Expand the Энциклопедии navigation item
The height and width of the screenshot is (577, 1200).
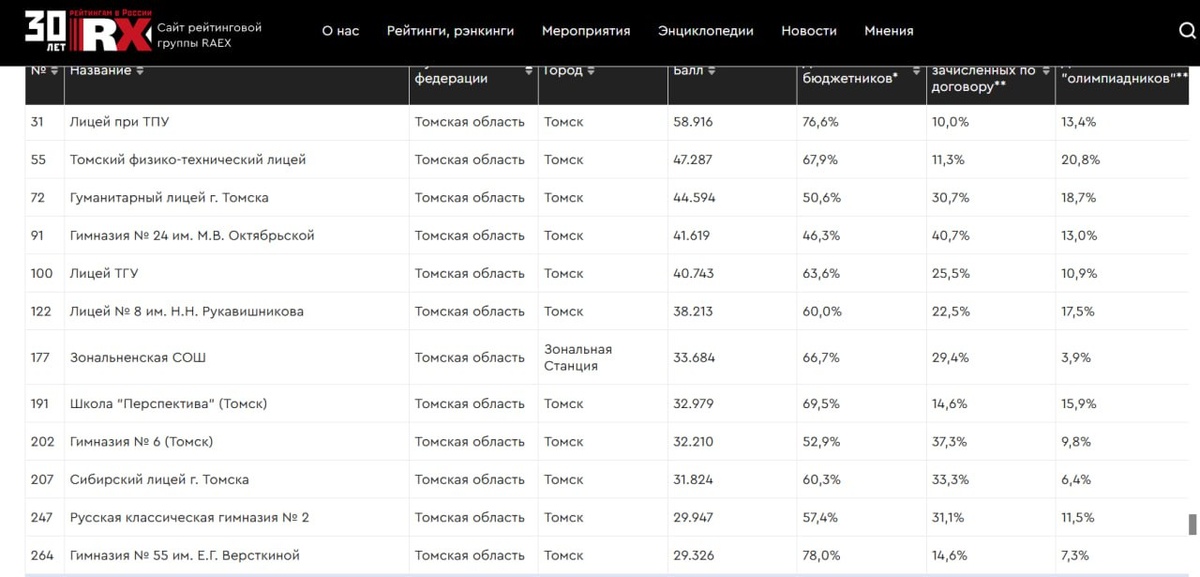705,31
